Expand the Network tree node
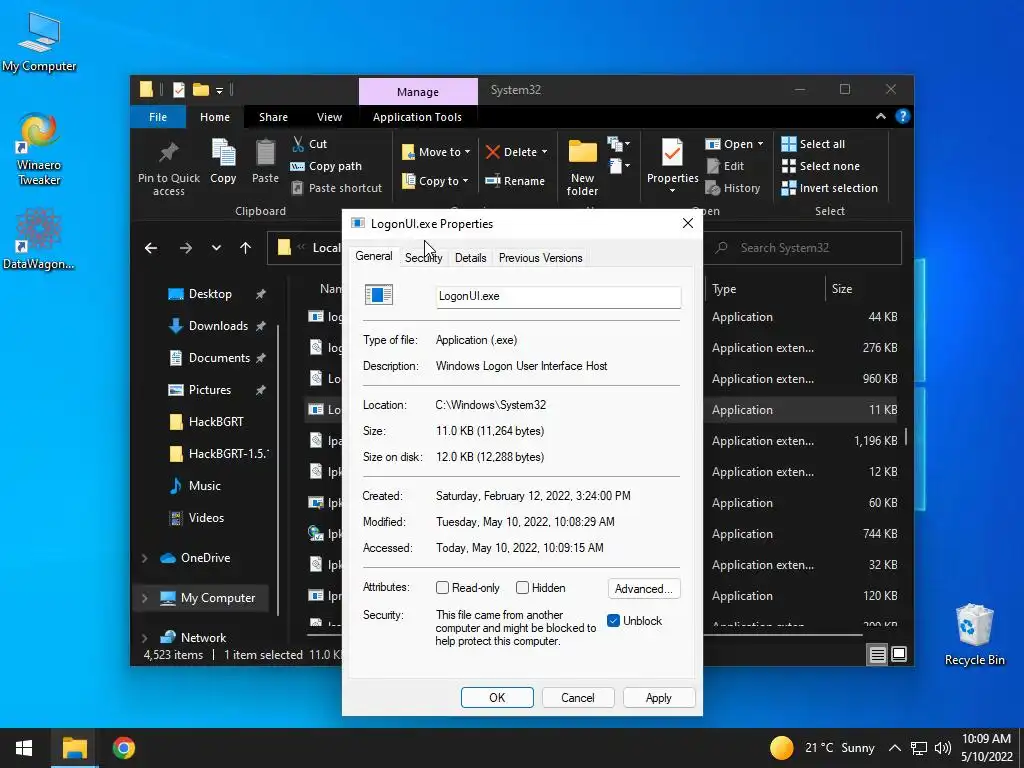The height and width of the screenshot is (768, 1024). point(144,637)
